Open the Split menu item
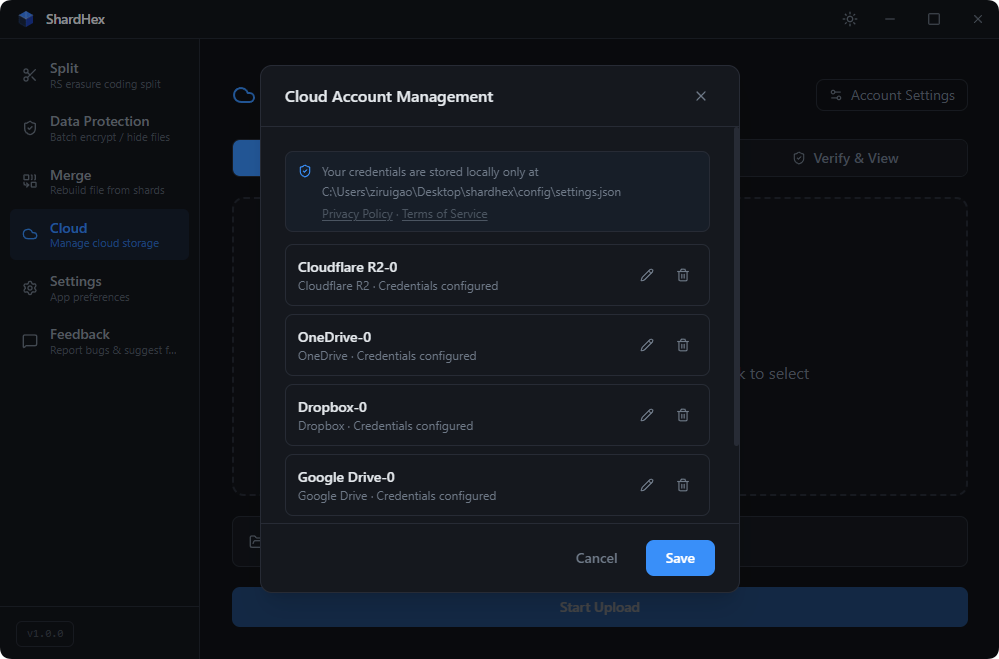 pos(99,75)
